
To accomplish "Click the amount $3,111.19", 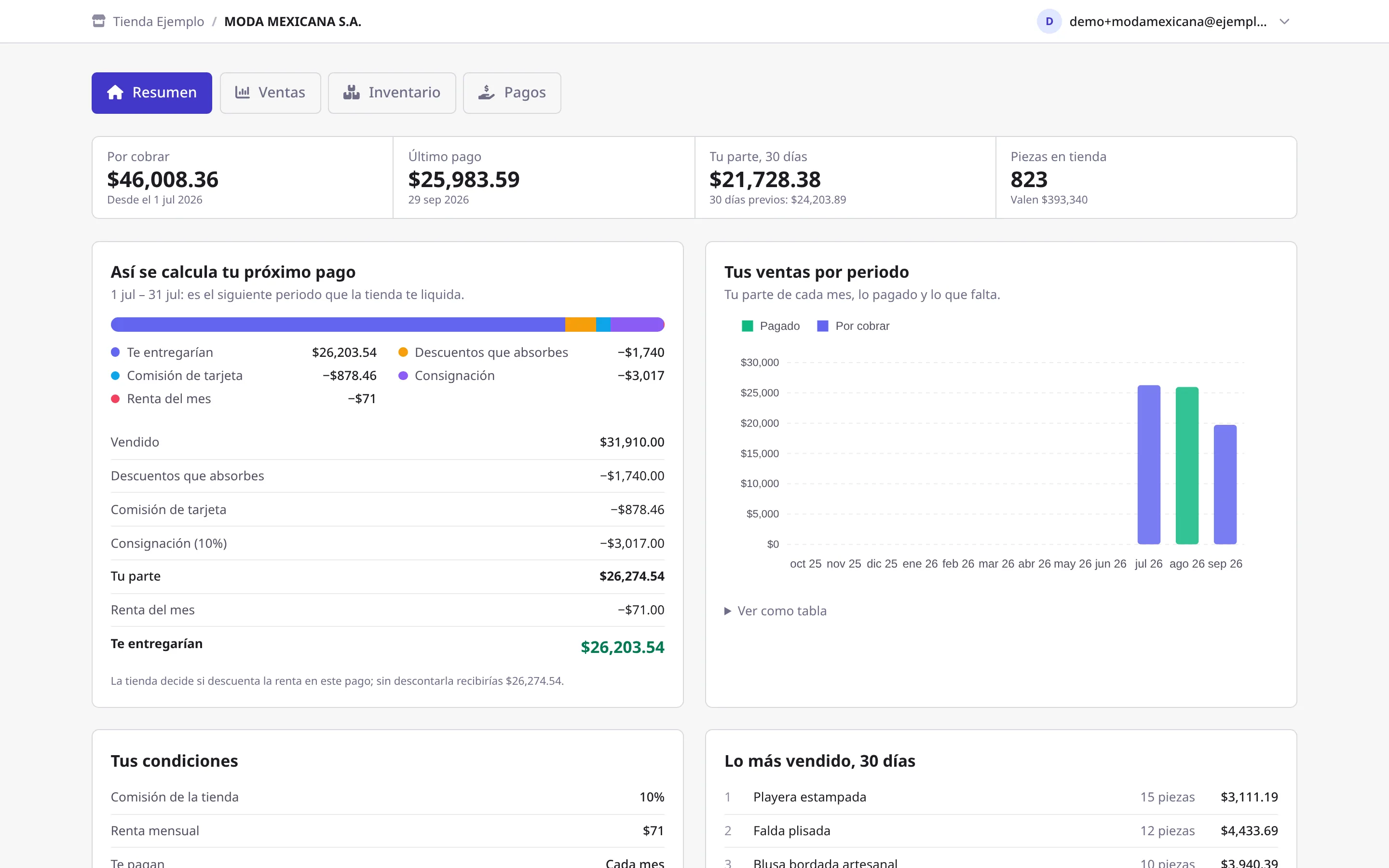I will (x=1250, y=797).
